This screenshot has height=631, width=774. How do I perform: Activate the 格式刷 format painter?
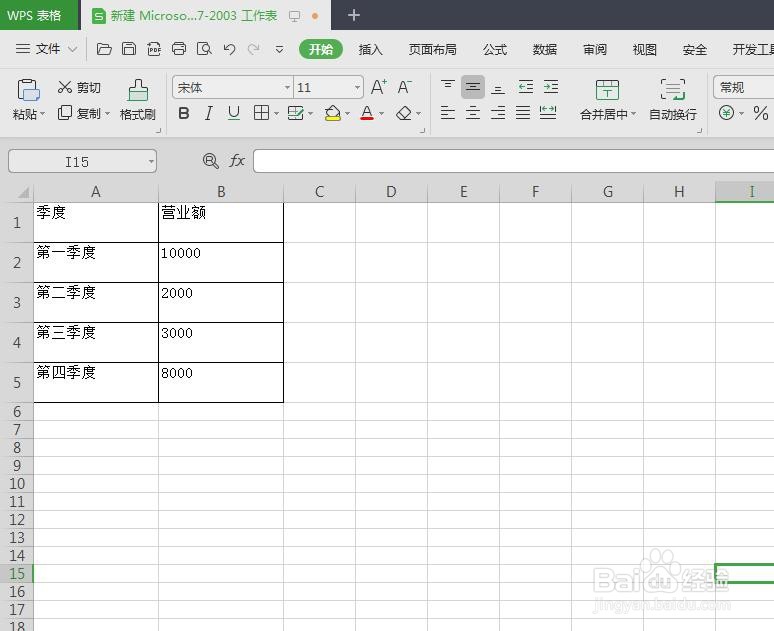pyautogui.click(x=138, y=100)
